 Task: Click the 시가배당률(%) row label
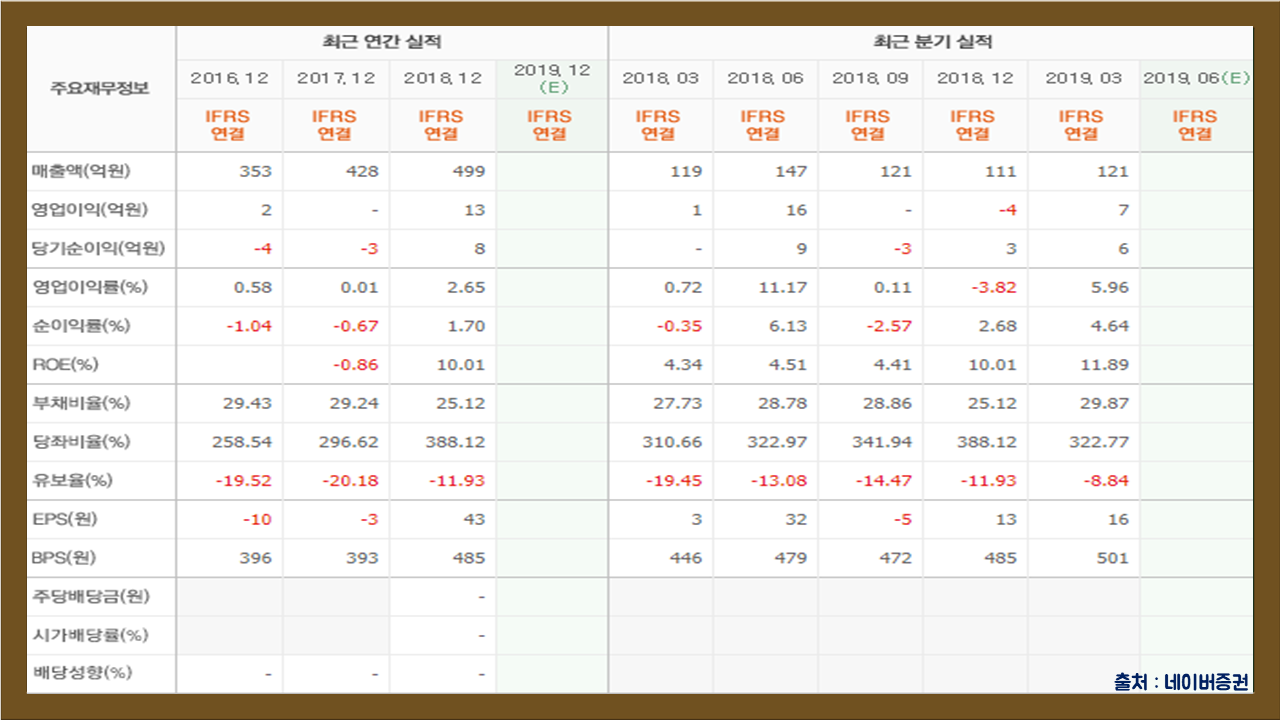(x=89, y=636)
